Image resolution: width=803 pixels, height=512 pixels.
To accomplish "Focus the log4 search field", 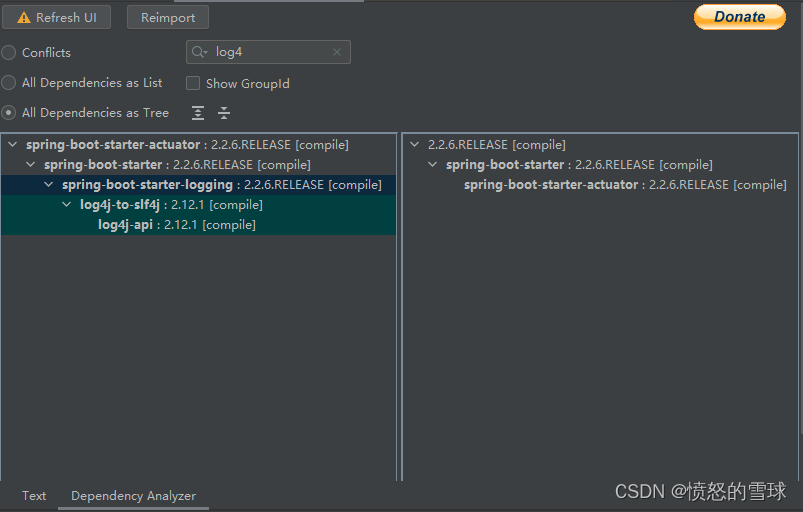I will (x=268, y=52).
